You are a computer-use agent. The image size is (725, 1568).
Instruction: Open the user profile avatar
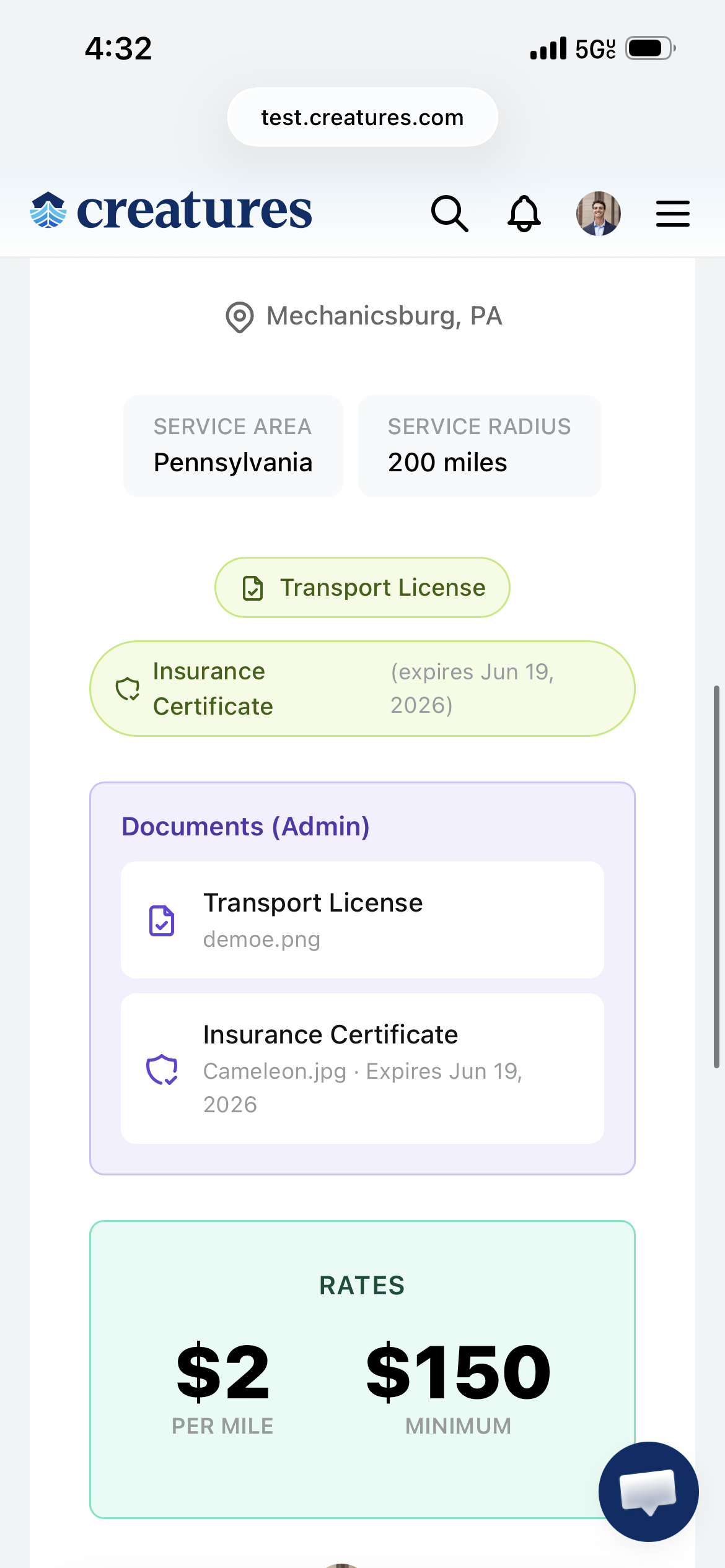(598, 214)
